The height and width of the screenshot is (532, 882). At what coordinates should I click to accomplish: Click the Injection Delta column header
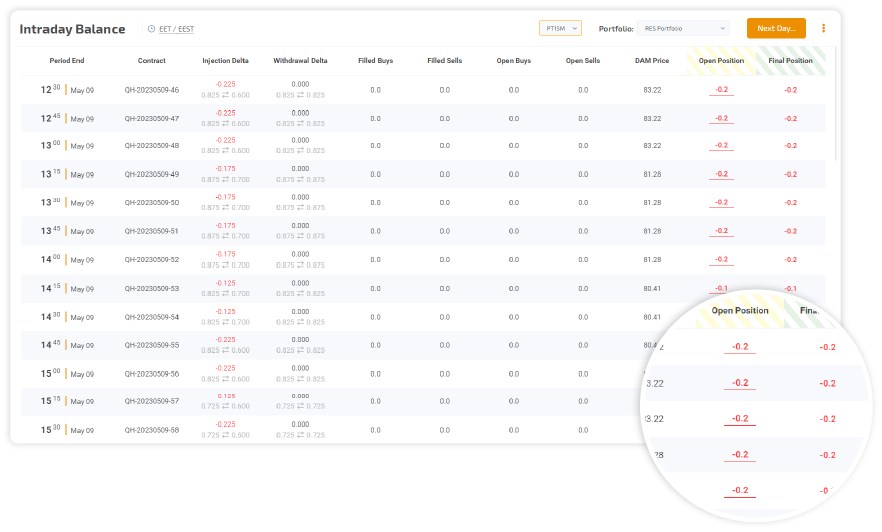point(225,61)
